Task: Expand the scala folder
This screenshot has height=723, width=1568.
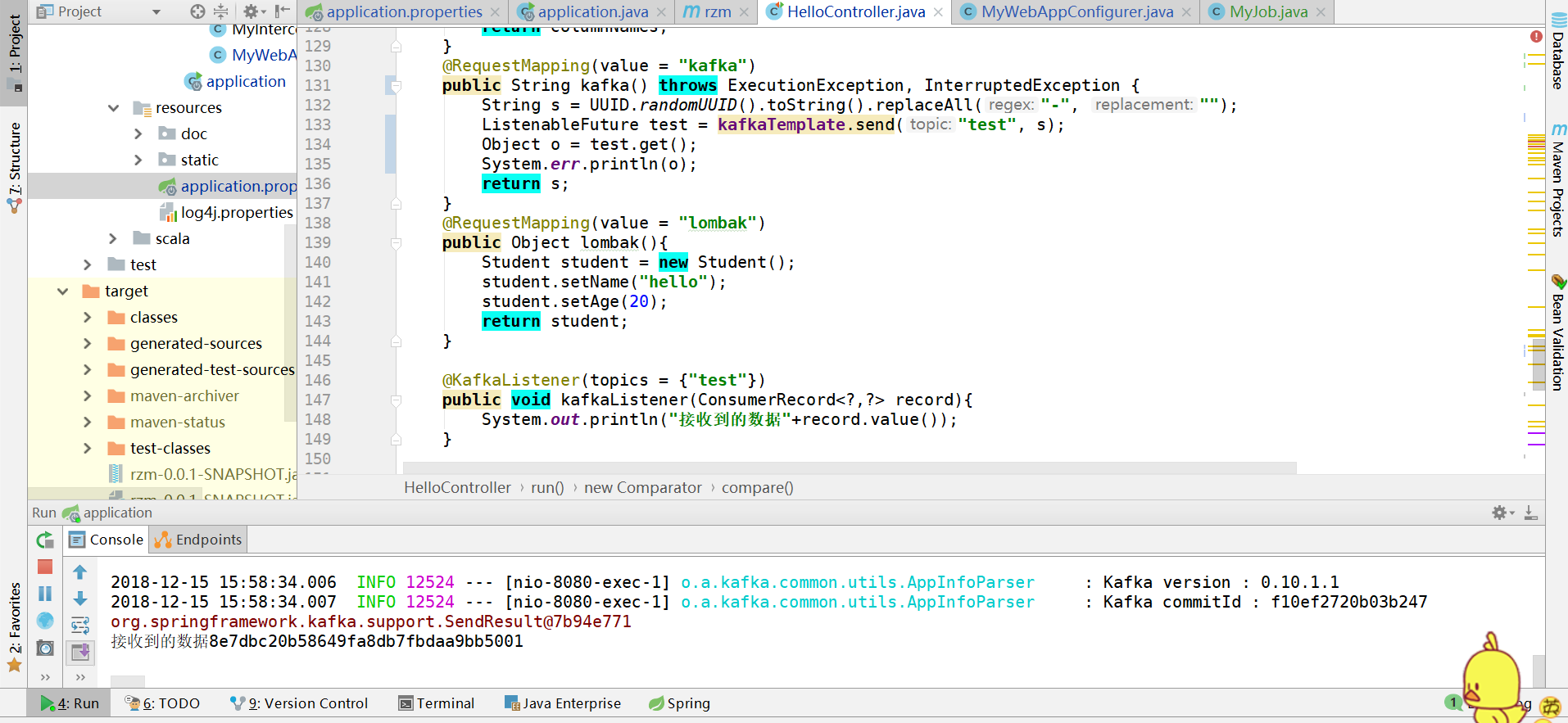Action: pyautogui.click(x=113, y=239)
